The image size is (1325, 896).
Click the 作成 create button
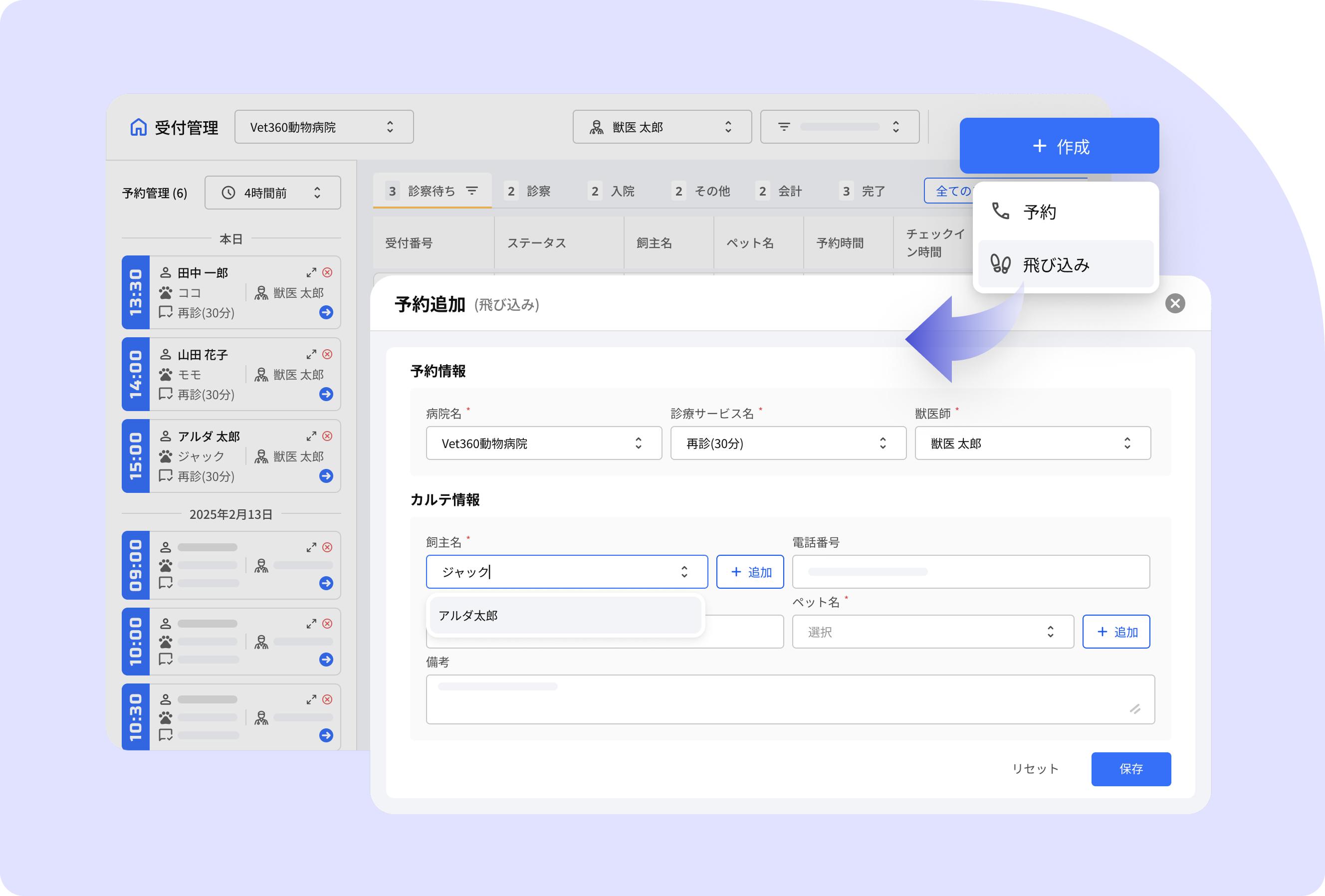pos(1059,146)
